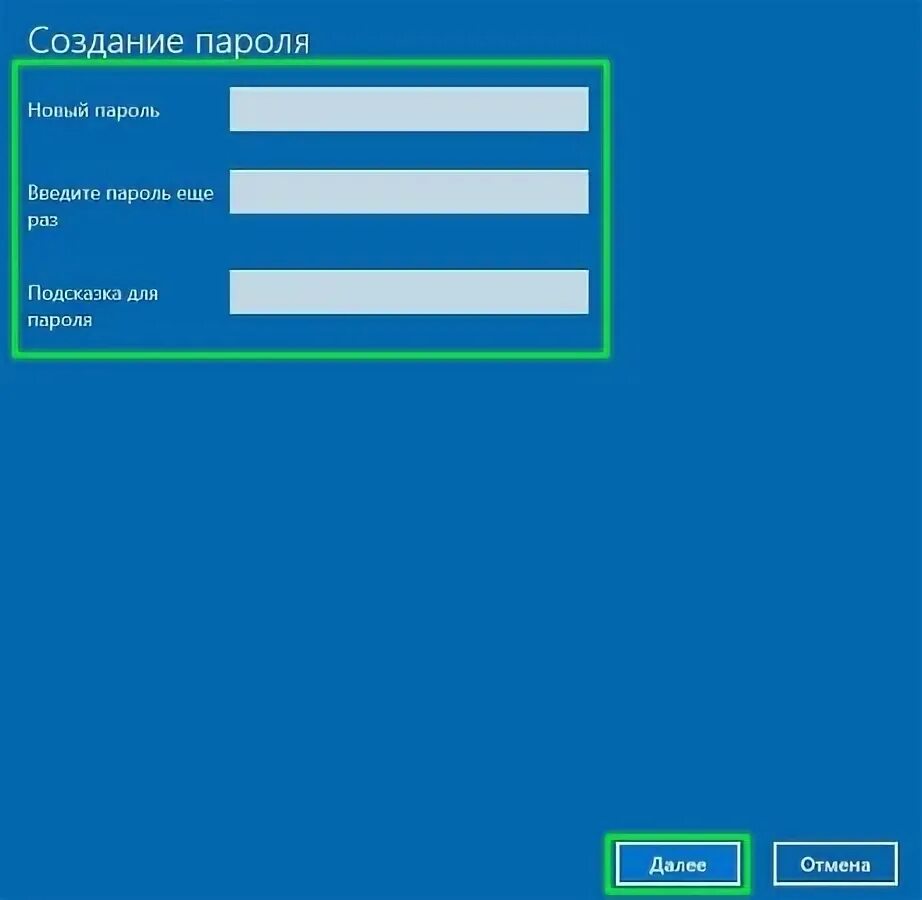This screenshot has width=922, height=900.
Task: Click the 'Введите пароль еще раз' label
Action: coord(121,206)
